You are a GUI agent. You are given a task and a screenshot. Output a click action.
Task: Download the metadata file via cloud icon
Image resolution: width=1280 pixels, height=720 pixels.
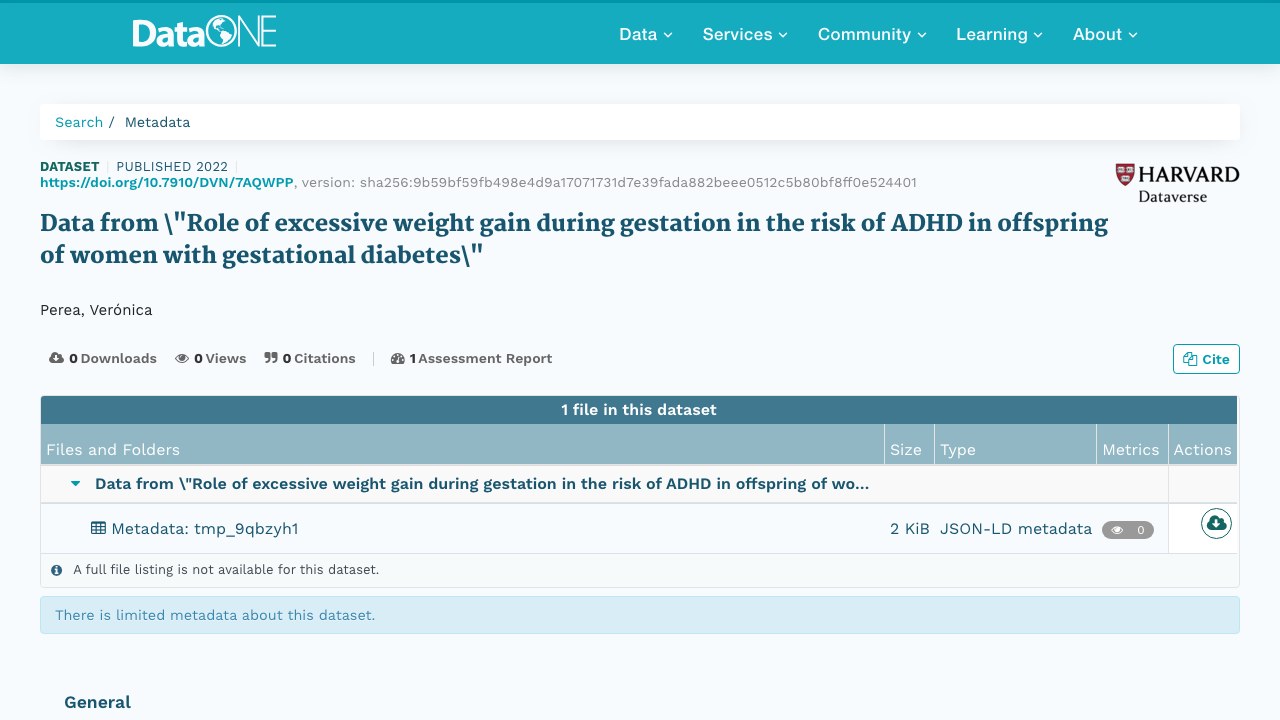coord(1216,523)
